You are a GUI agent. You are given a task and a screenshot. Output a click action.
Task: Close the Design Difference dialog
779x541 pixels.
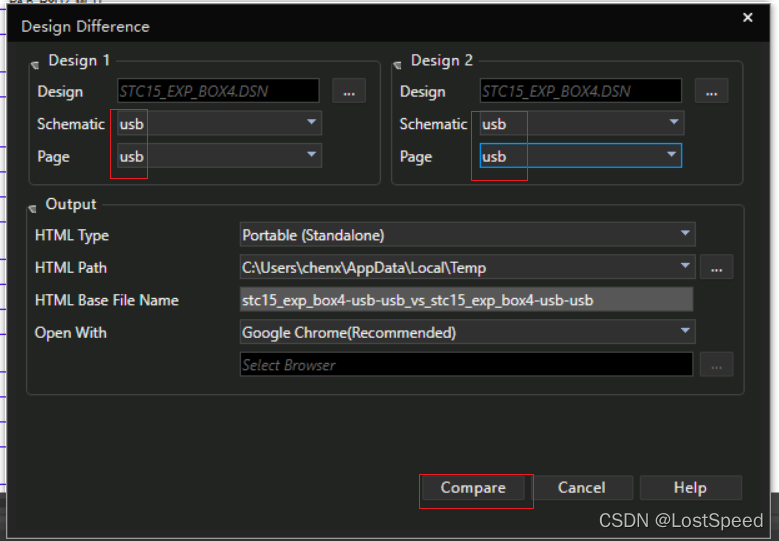tap(748, 17)
